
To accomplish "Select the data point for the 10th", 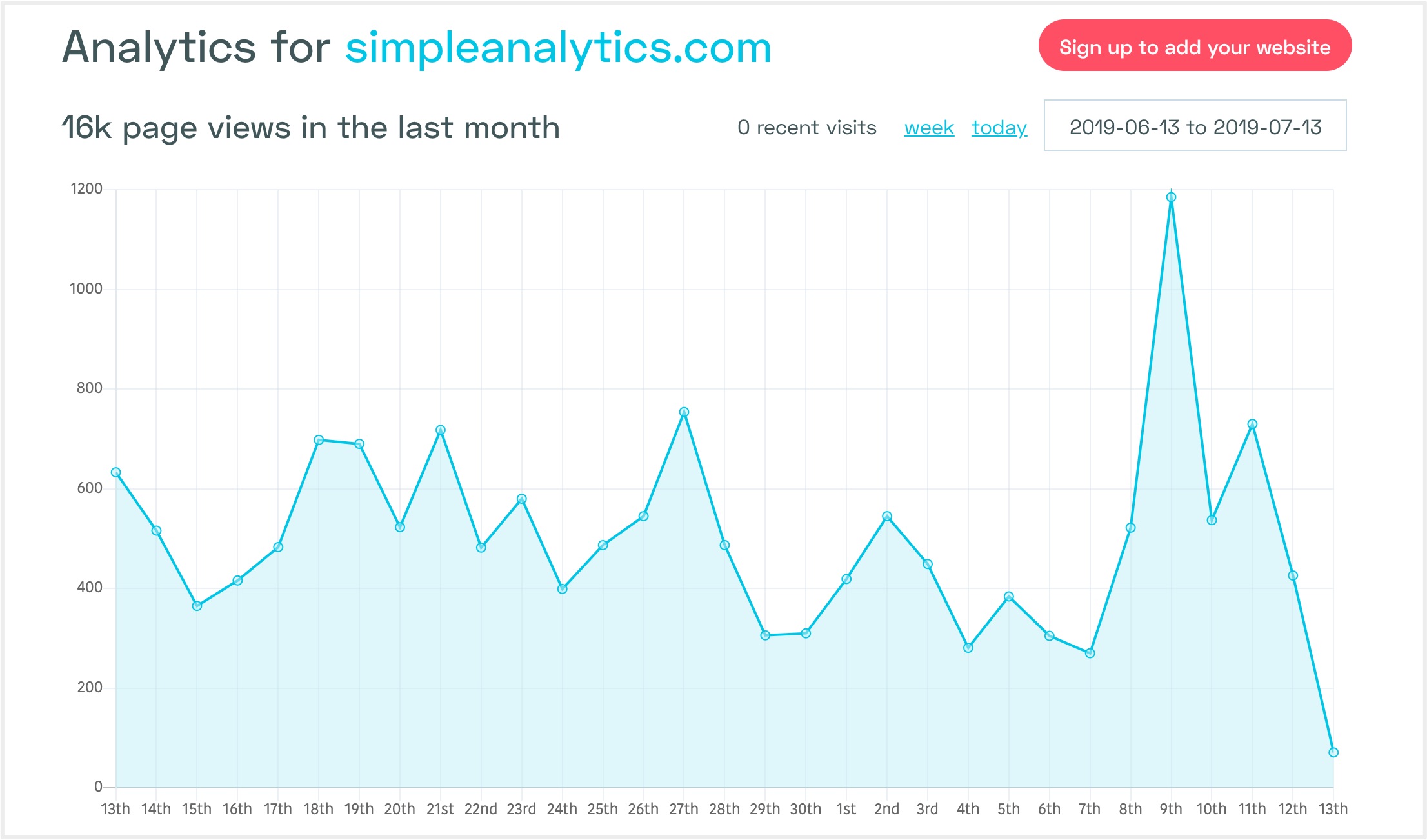I will (1212, 521).
